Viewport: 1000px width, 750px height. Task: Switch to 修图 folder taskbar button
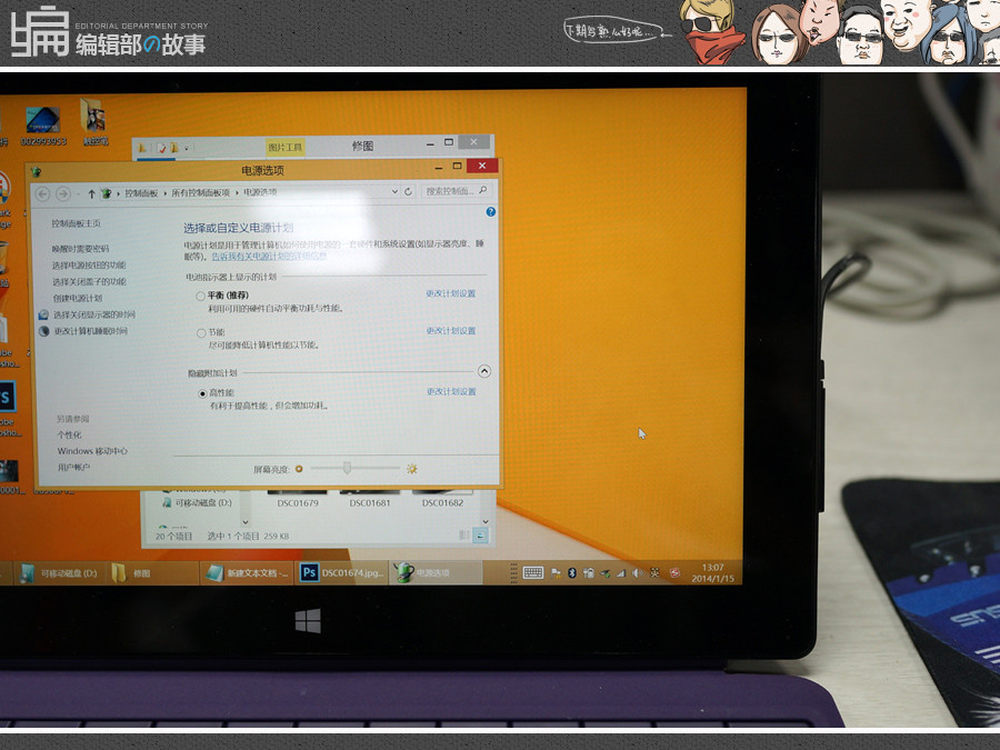point(153,573)
